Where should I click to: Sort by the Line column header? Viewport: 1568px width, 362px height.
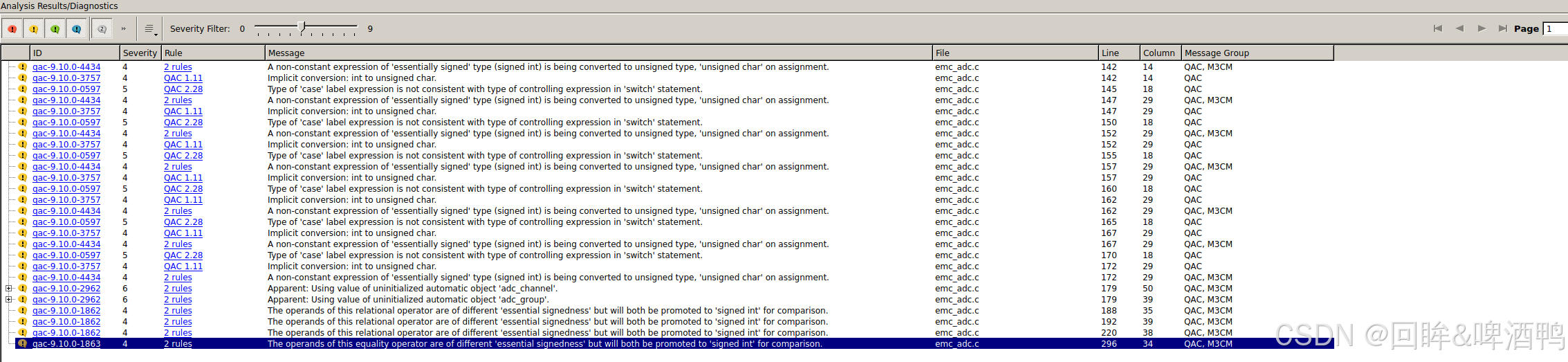[x=1119, y=53]
